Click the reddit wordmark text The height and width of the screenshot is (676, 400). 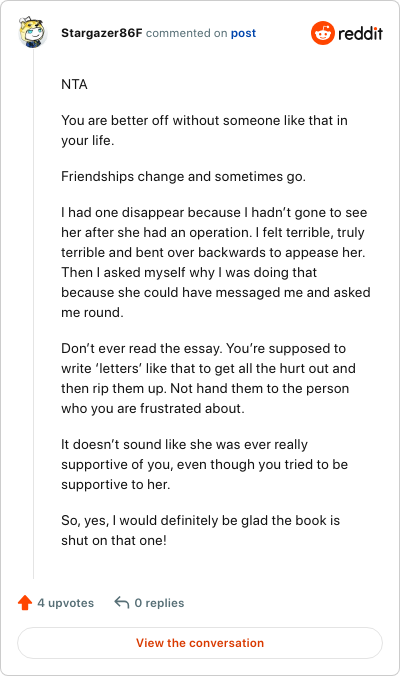coord(360,33)
